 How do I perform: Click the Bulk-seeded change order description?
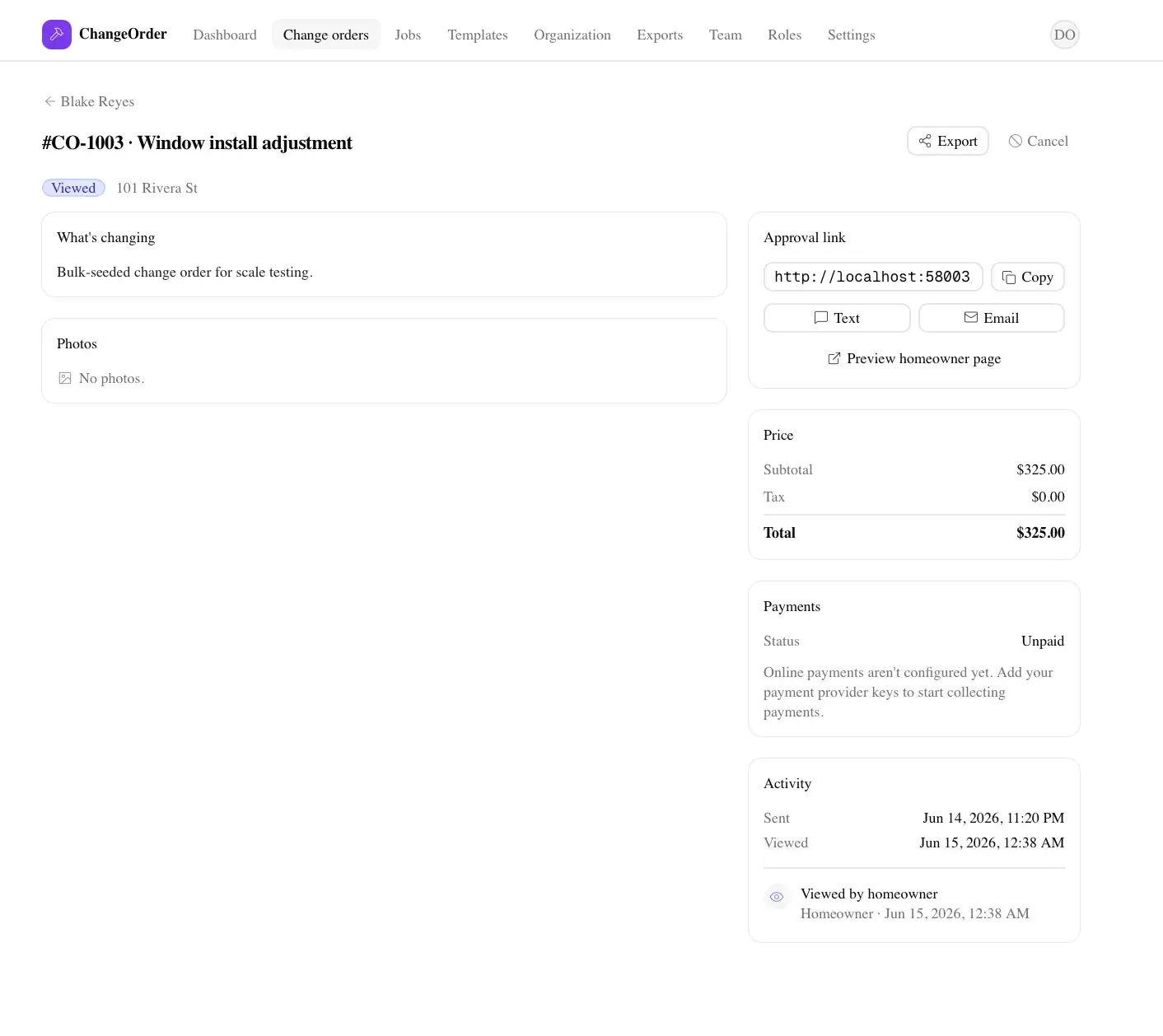tap(184, 272)
